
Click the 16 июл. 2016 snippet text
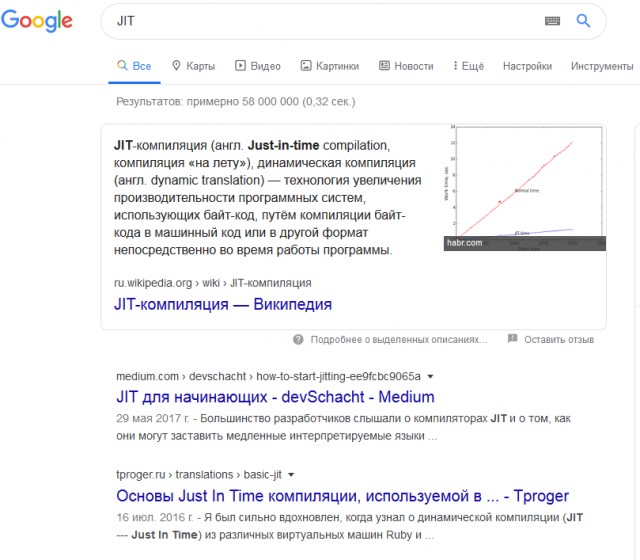(349, 526)
